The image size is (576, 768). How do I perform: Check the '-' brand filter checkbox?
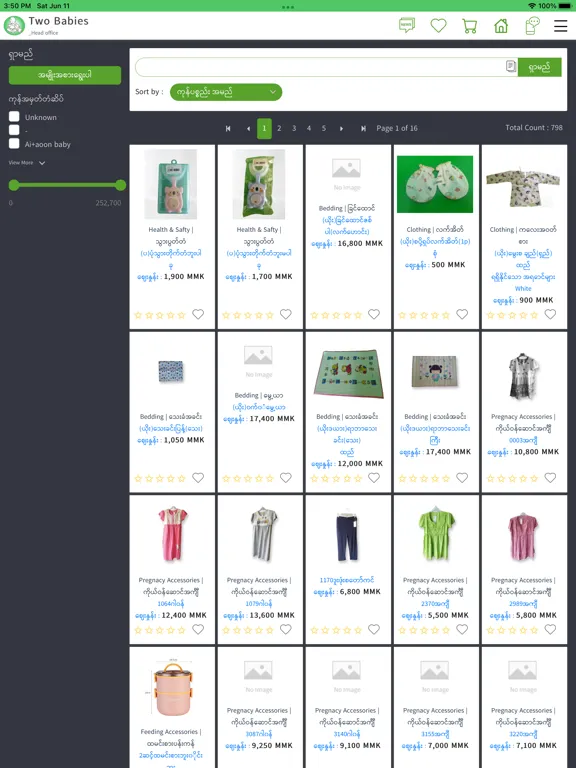click(x=14, y=130)
